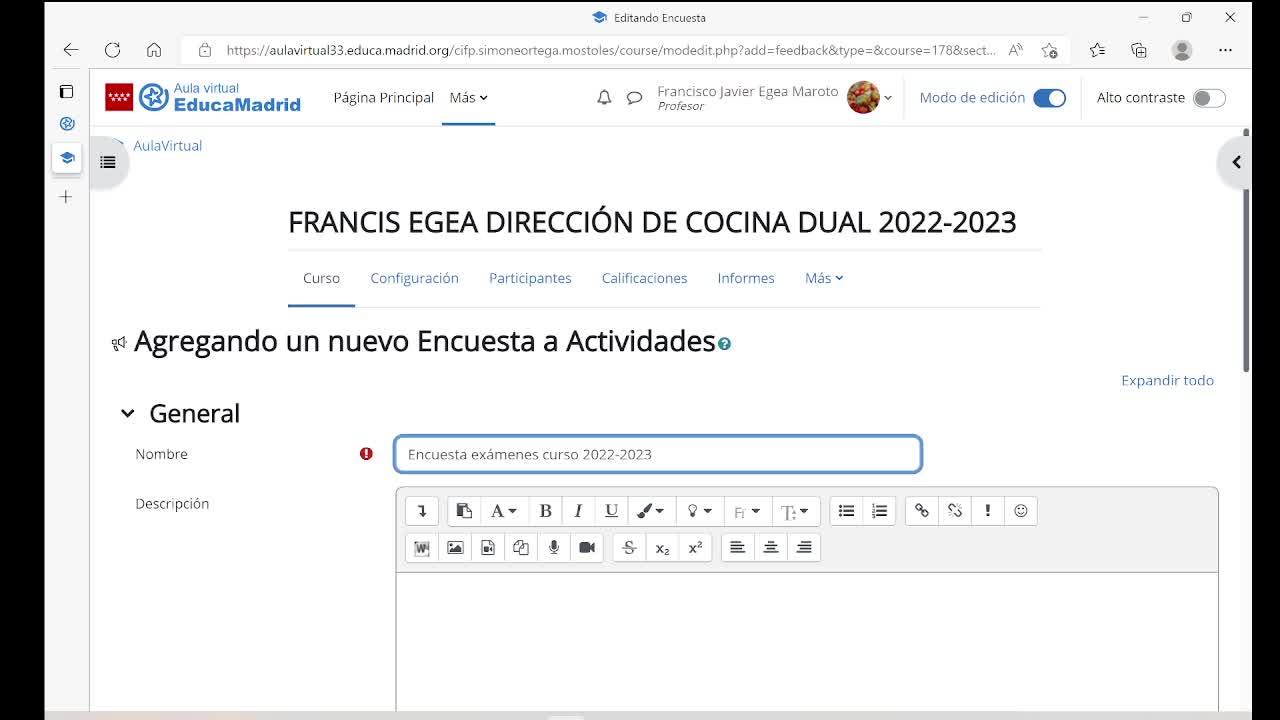Open the browser settings ellipsis menu
This screenshot has width=1280, height=720.
(x=1225, y=50)
